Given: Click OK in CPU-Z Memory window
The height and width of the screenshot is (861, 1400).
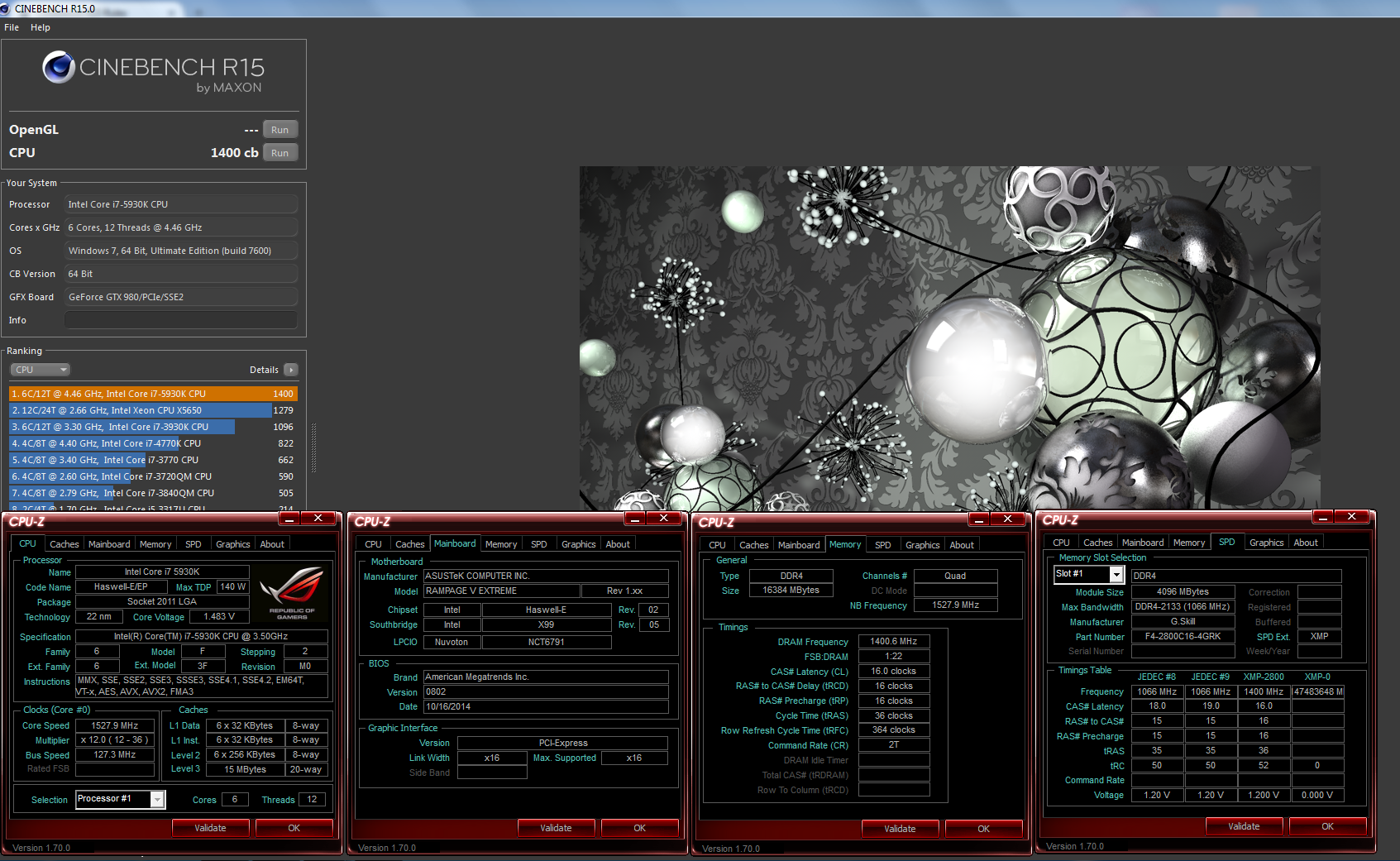Looking at the screenshot, I should click(984, 829).
